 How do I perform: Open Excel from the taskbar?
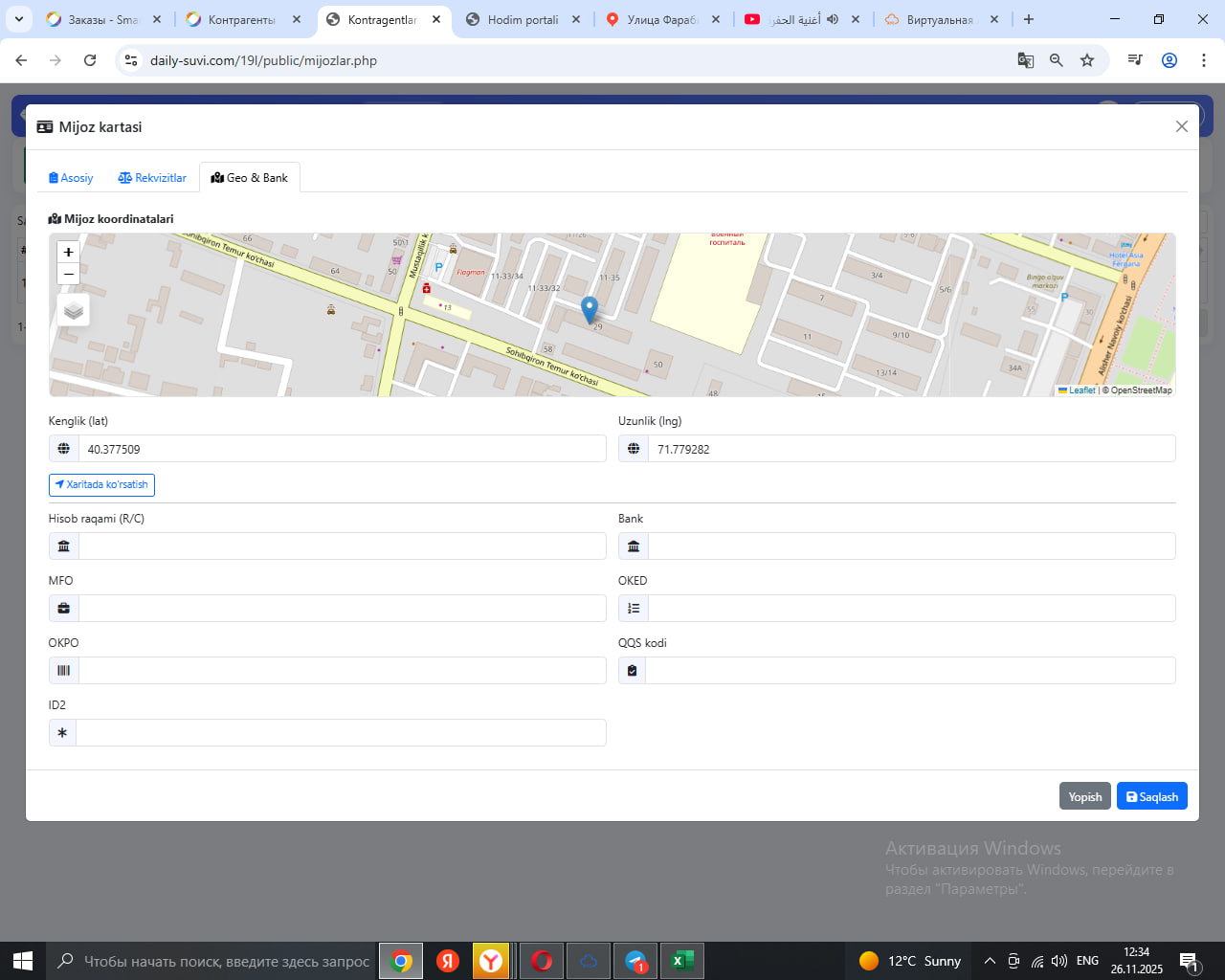[682, 961]
